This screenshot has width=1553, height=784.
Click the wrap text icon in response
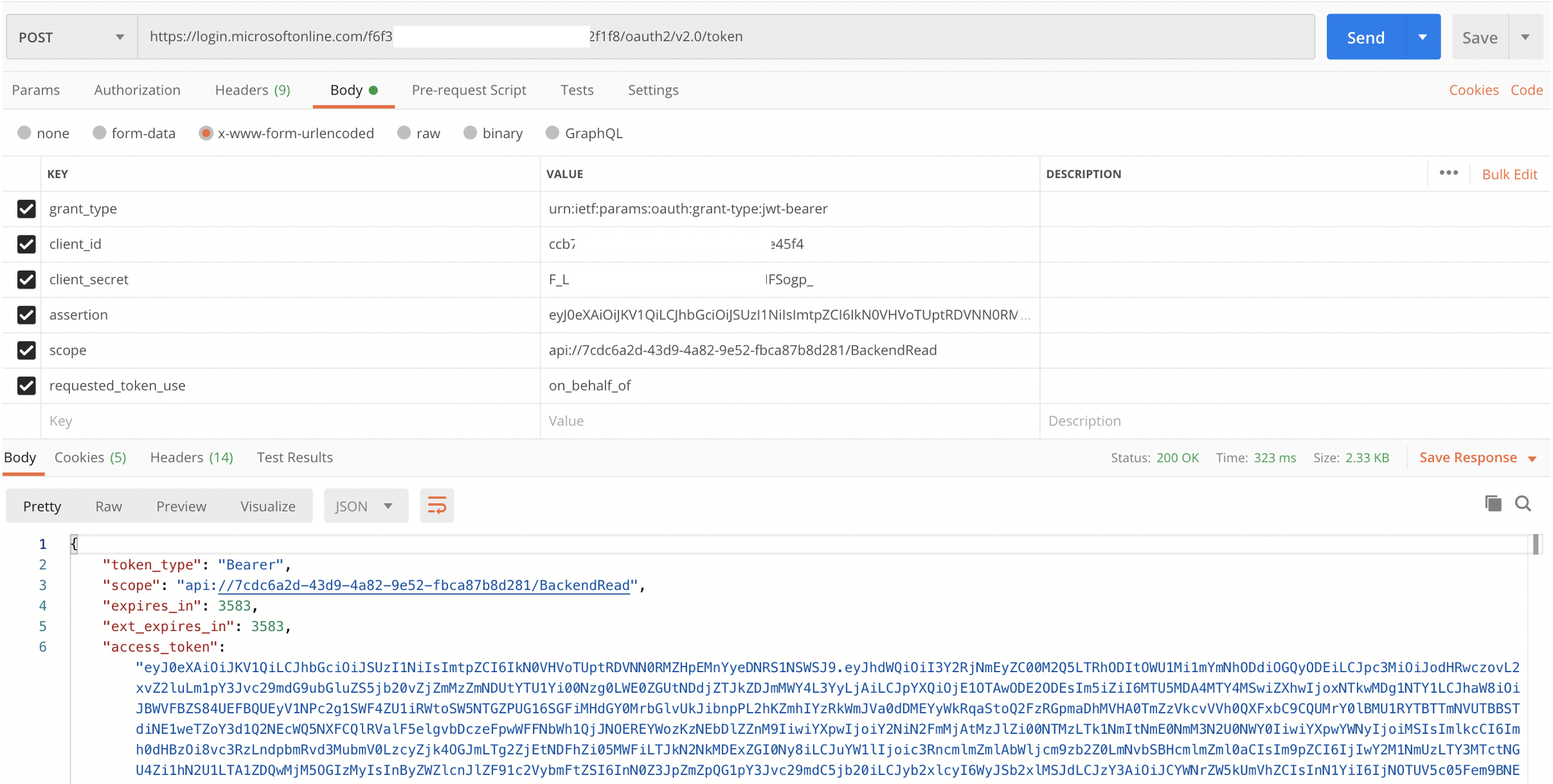[437, 505]
